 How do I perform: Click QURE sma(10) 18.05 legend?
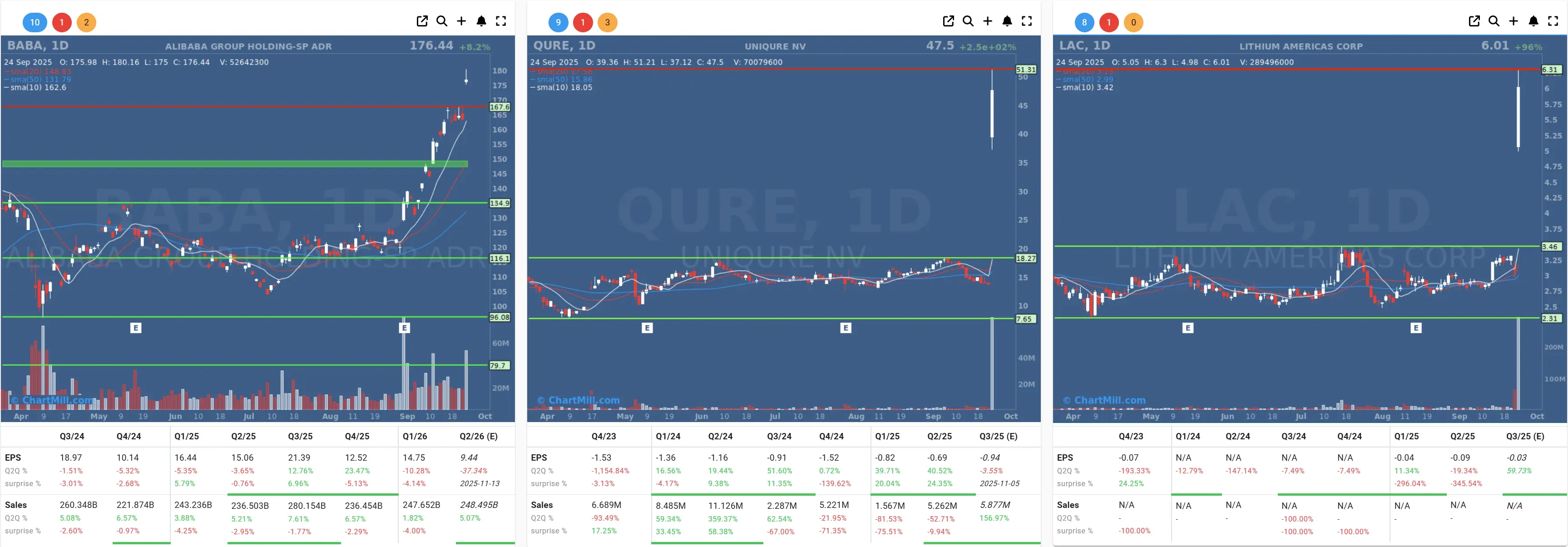(x=561, y=88)
